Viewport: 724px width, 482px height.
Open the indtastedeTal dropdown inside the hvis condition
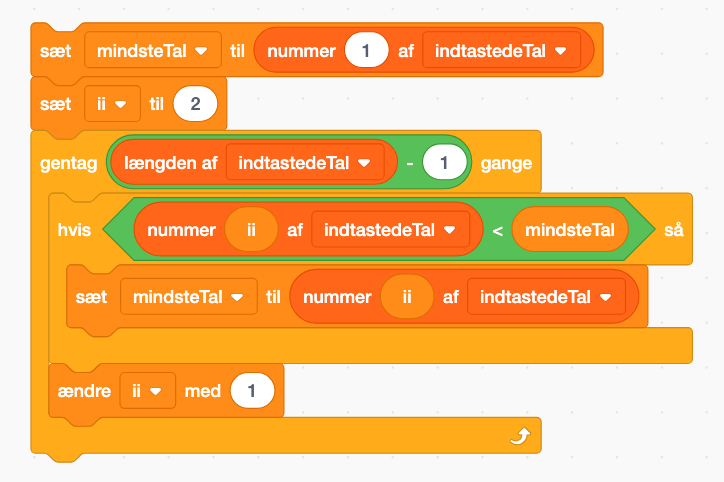(448, 230)
